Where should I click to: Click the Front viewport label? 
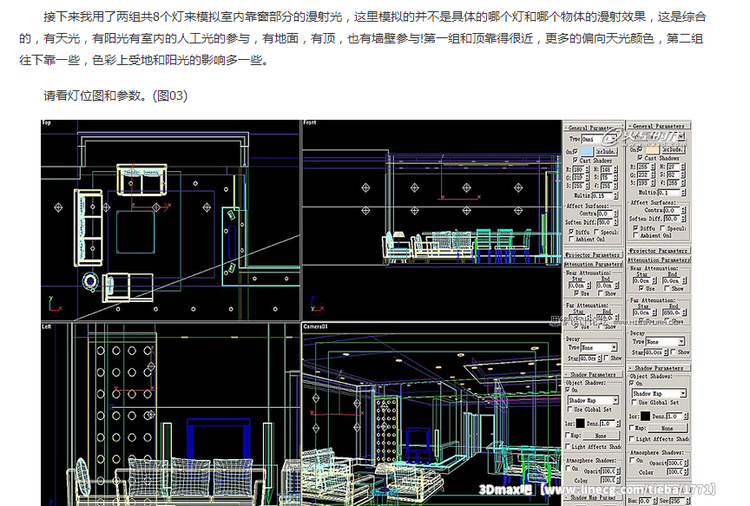point(310,123)
